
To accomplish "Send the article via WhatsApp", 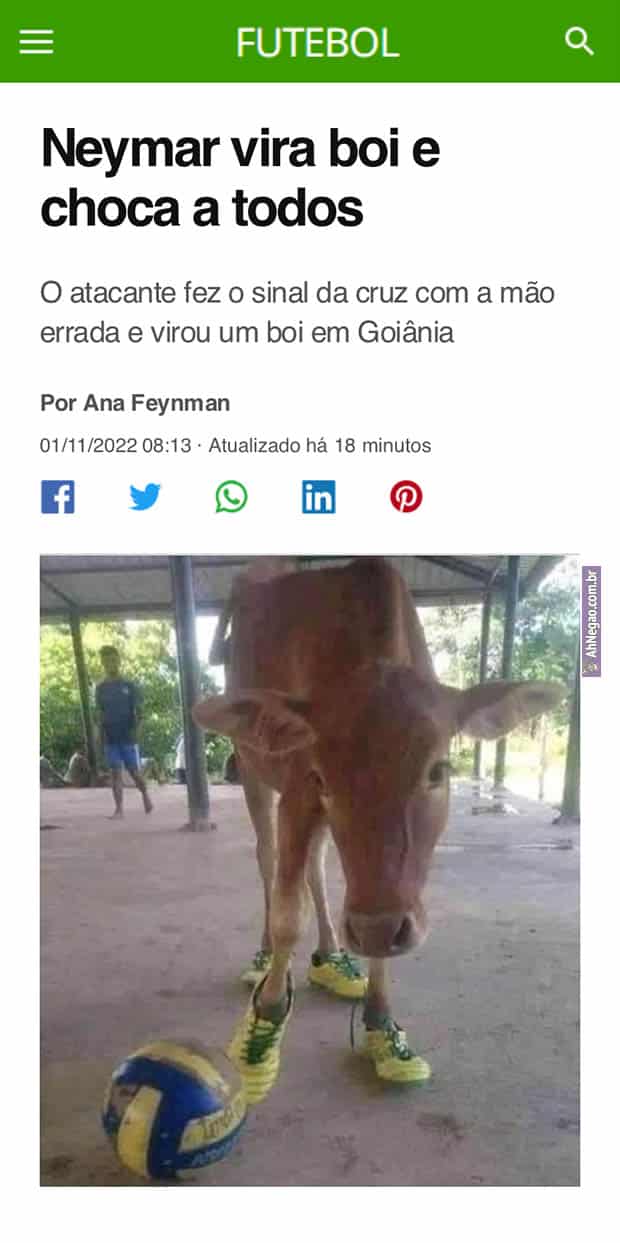I will 231,497.
